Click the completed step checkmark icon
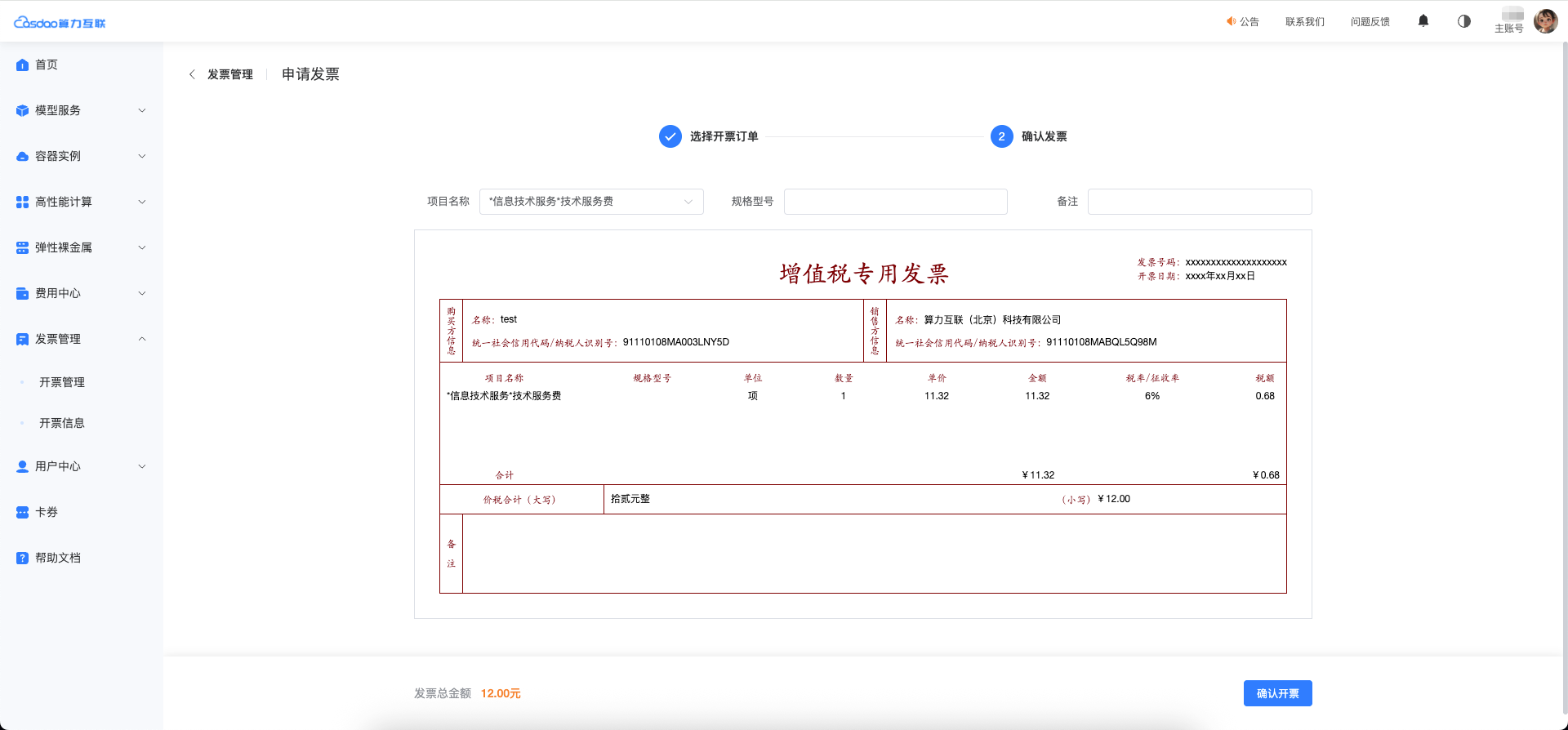 tap(670, 136)
